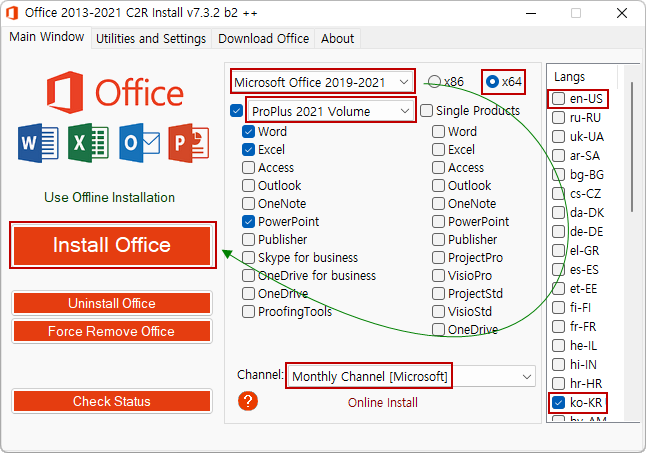Check the ru-RU language checkbox
This screenshot has height=453, width=646.
558,117
